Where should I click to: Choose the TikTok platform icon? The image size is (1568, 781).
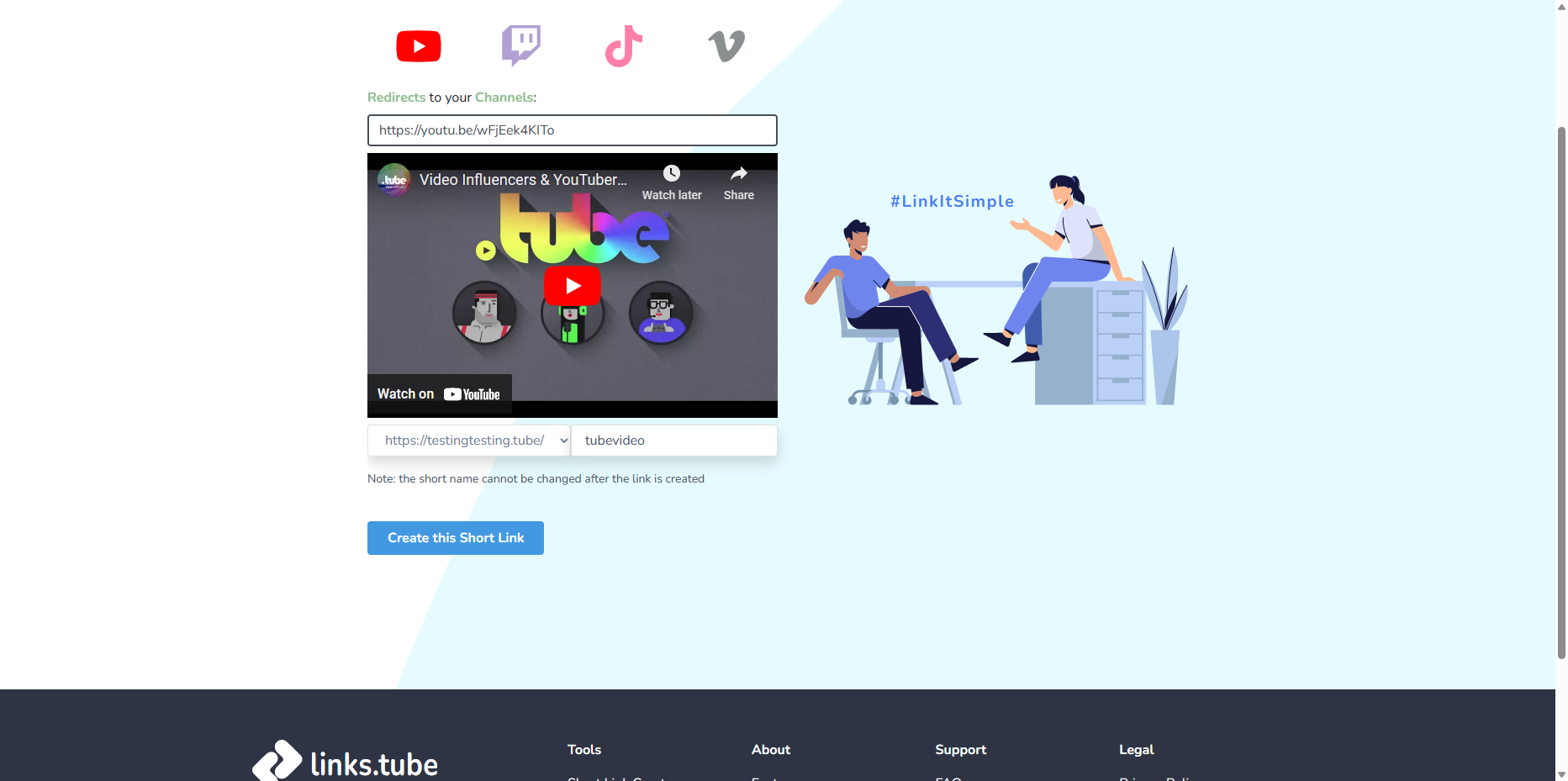click(624, 45)
